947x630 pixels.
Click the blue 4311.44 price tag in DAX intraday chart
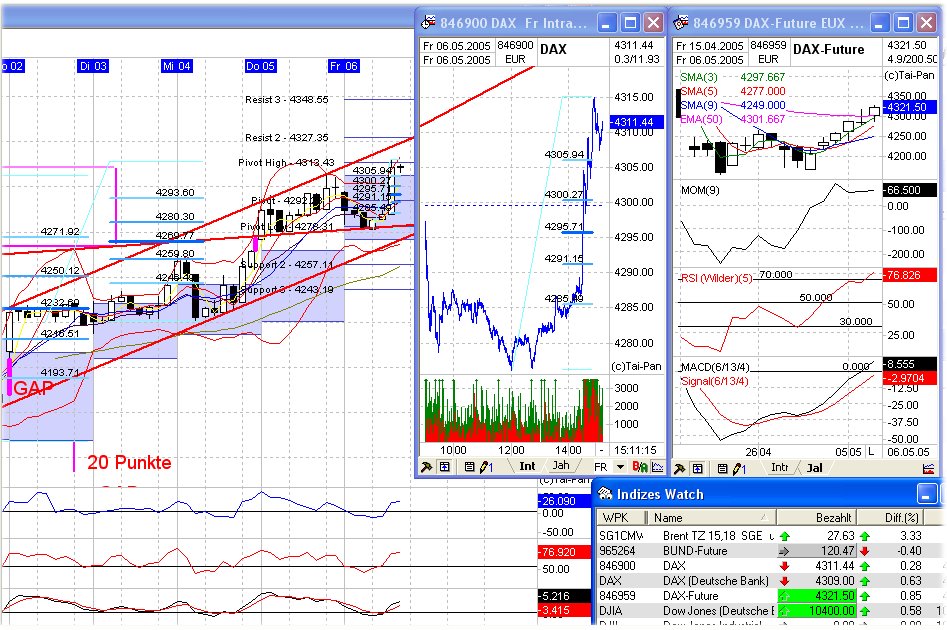coord(637,122)
